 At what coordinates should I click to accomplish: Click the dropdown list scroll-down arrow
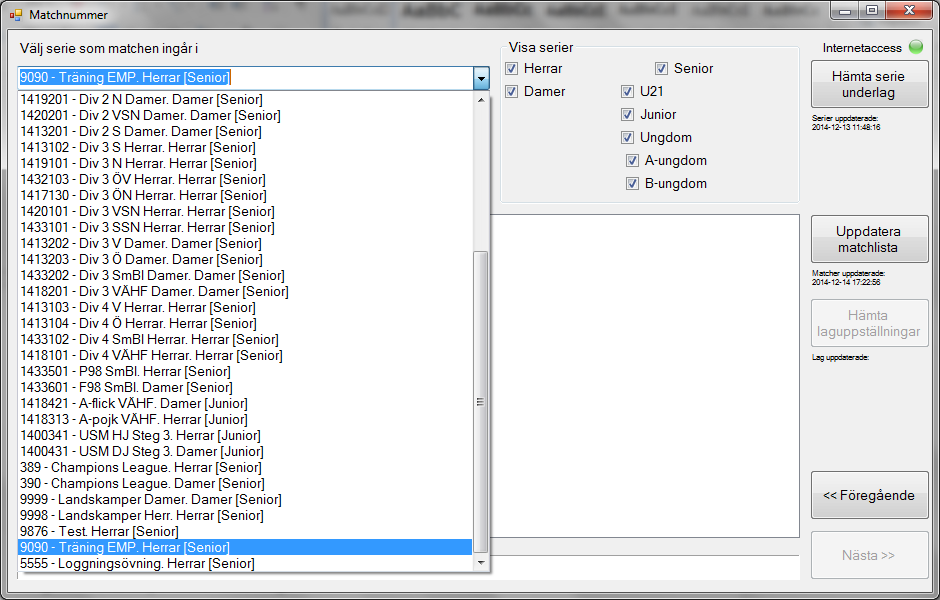coord(481,563)
